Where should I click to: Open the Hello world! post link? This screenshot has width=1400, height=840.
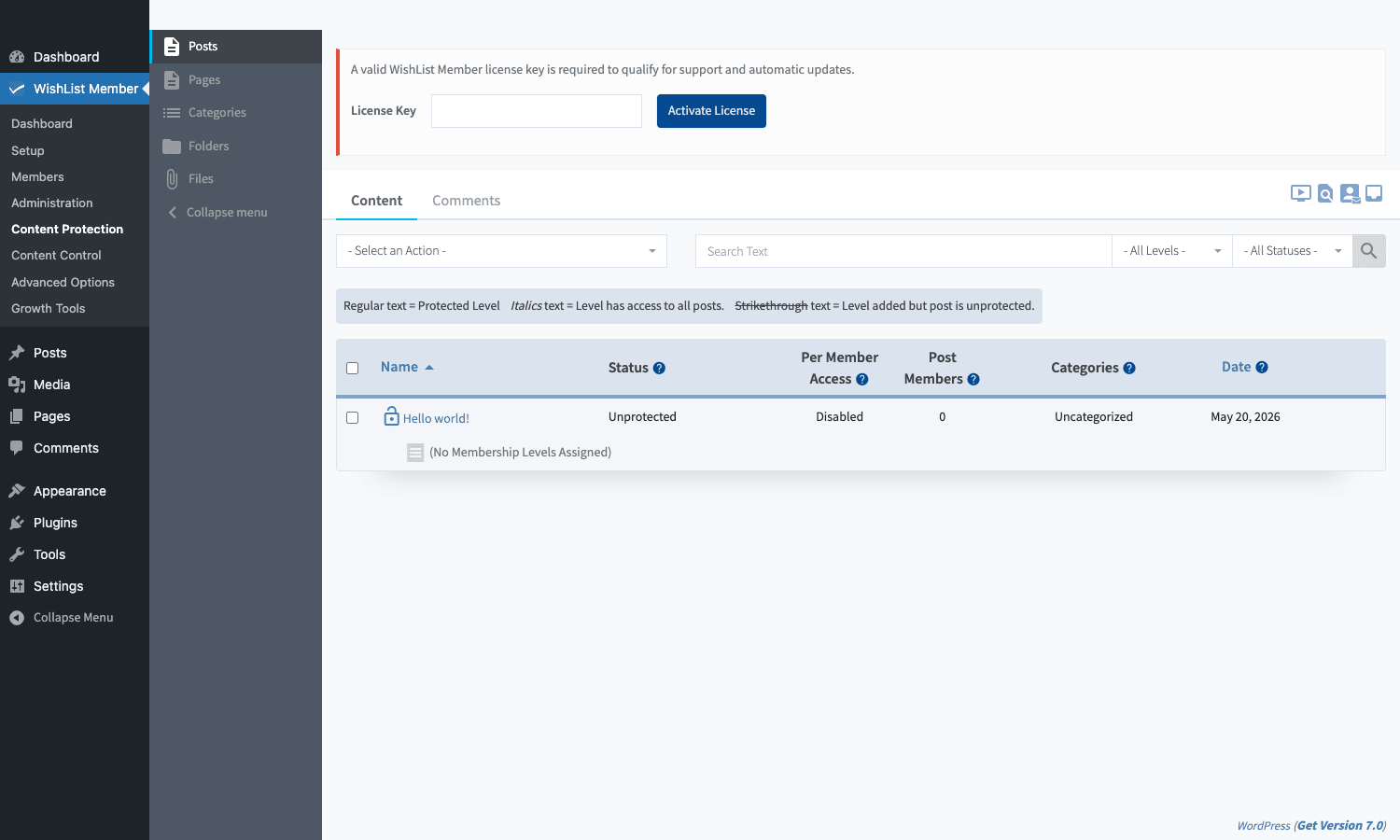pos(436,418)
